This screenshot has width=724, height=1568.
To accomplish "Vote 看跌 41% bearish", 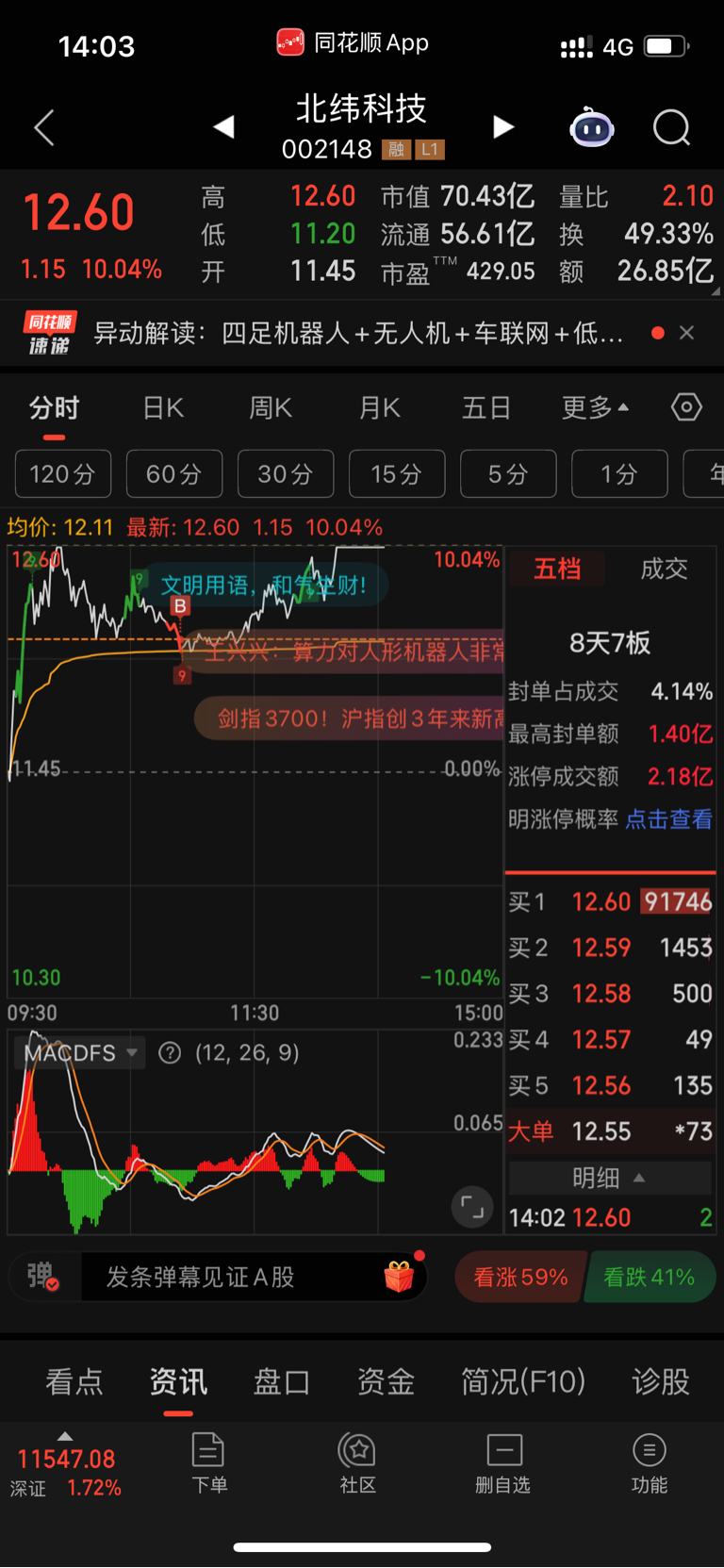I will coord(650,1277).
